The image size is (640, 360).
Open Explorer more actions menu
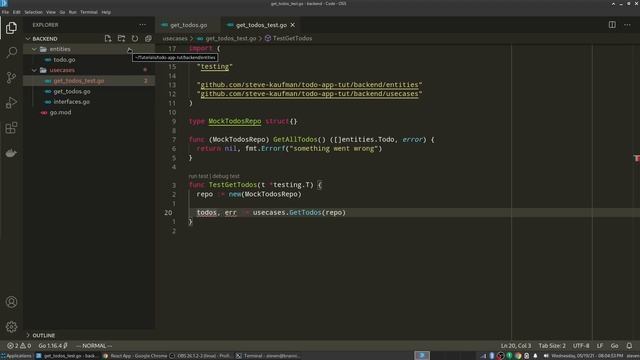(142, 25)
